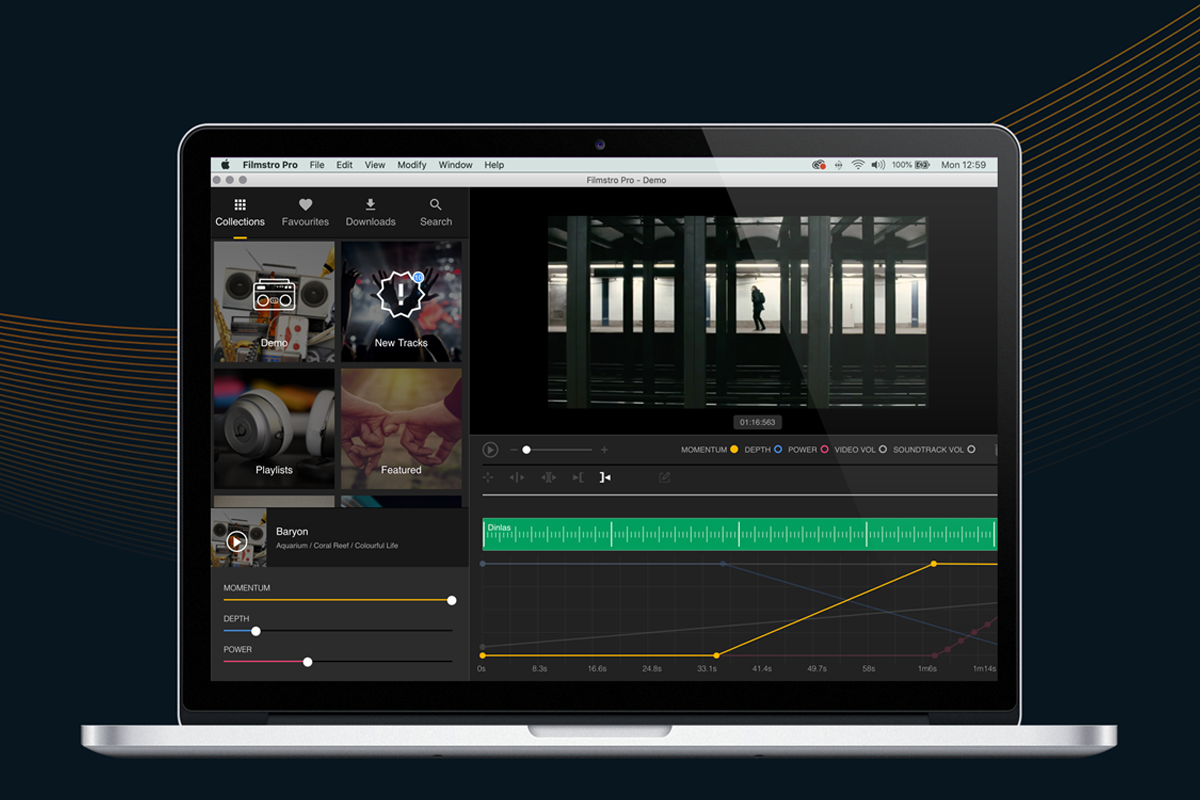Open the edit pencil icon in toolbar
This screenshot has width=1200, height=800.
pyautogui.click(x=664, y=478)
